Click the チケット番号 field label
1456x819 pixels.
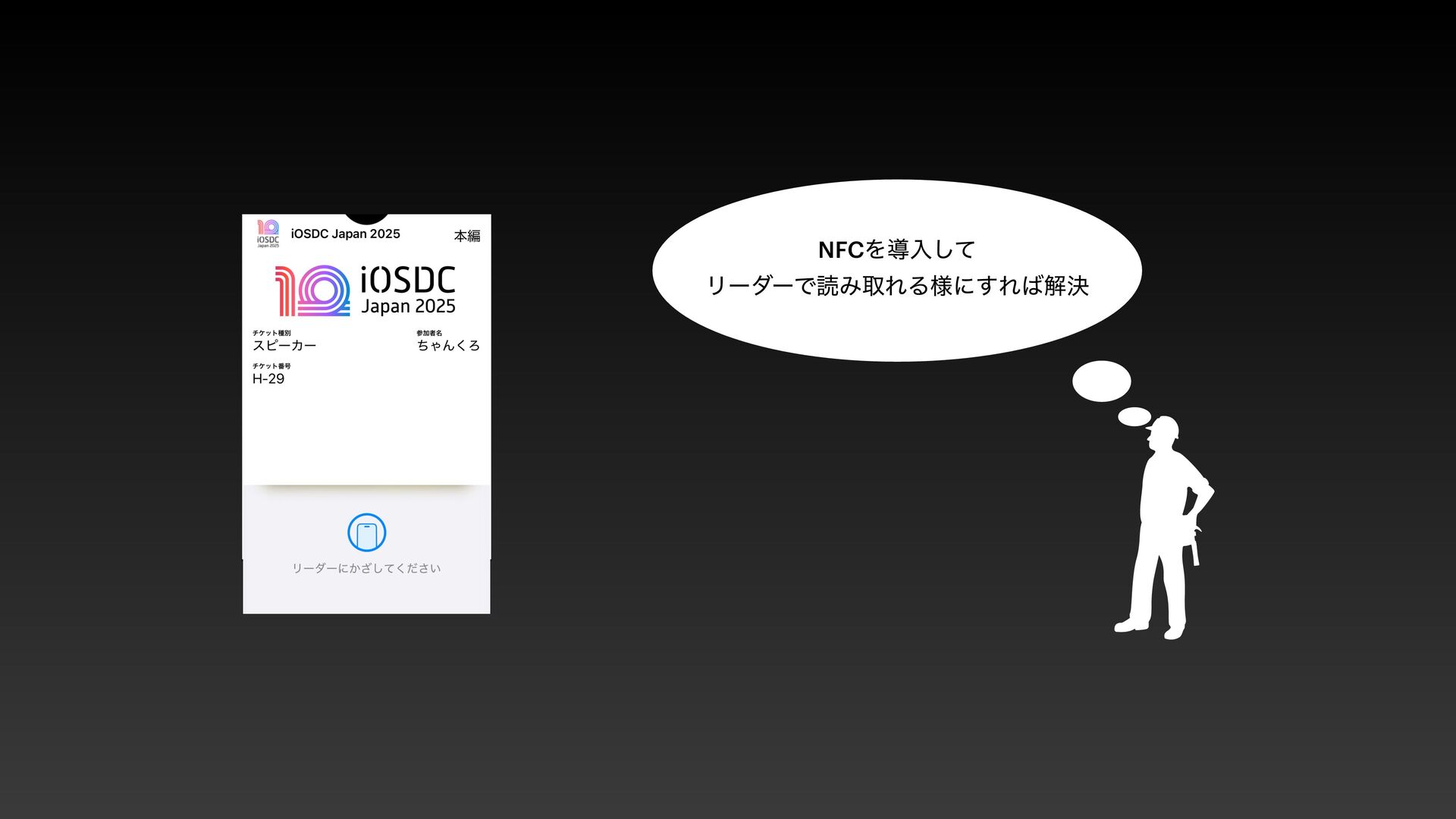pos(271,366)
